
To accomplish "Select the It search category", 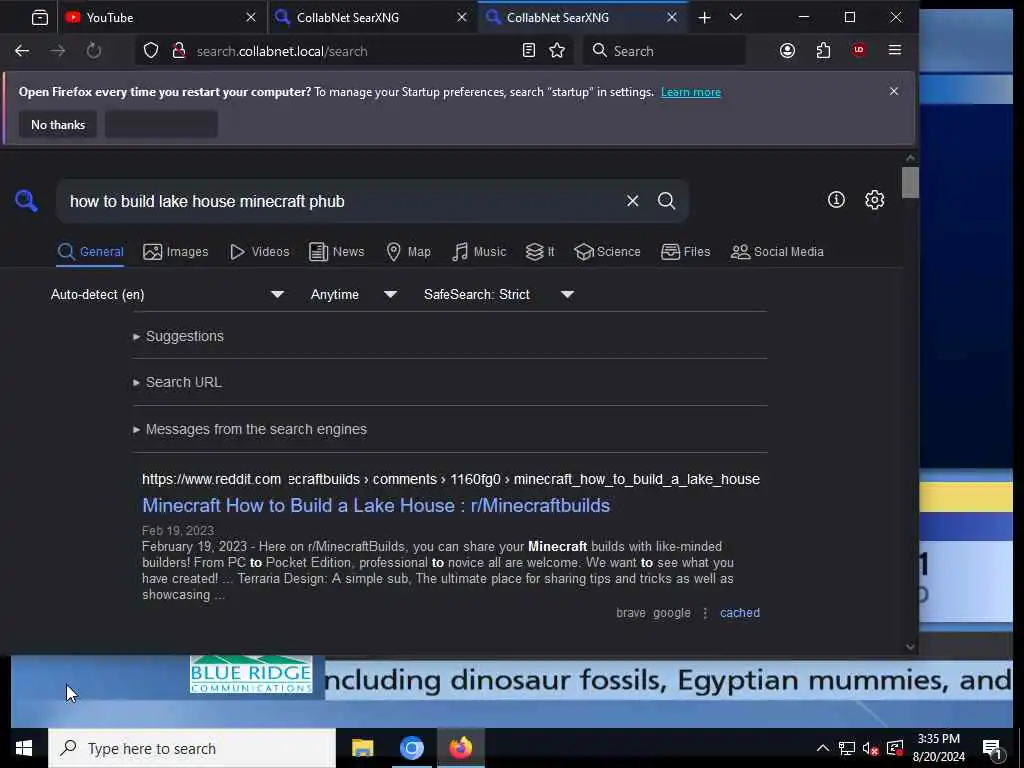I will coord(540,251).
